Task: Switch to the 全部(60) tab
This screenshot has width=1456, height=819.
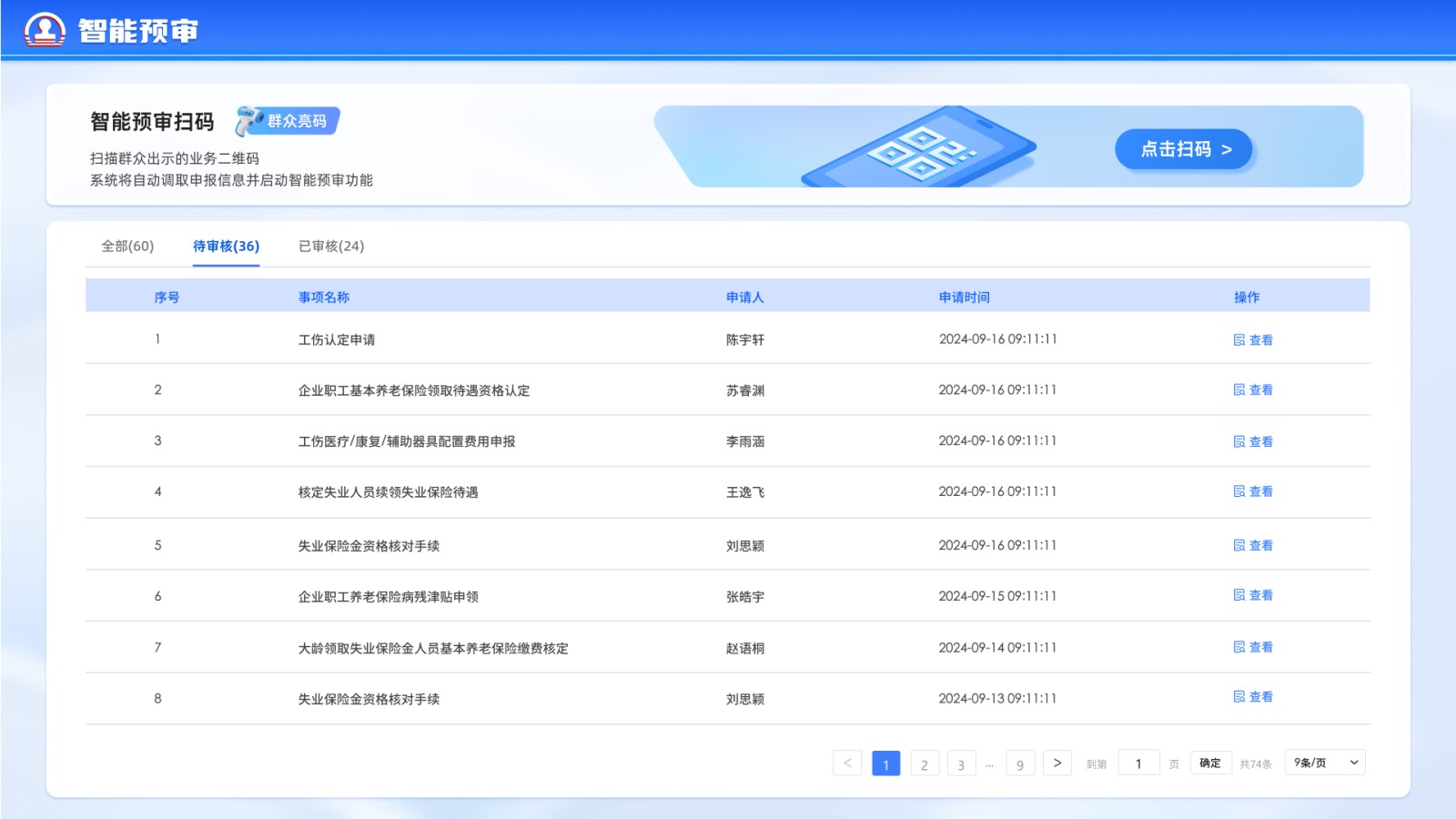Action: coord(127,247)
